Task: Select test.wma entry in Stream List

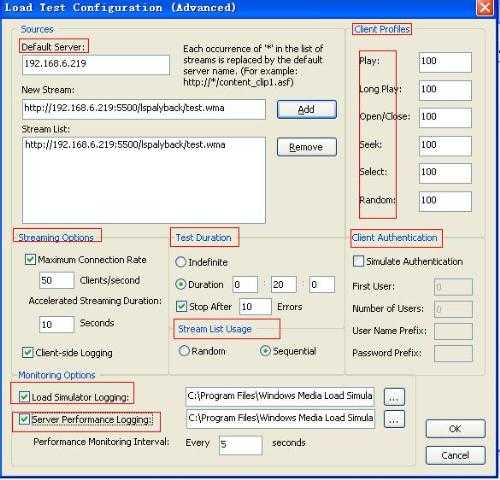Action: click(x=125, y=145)
